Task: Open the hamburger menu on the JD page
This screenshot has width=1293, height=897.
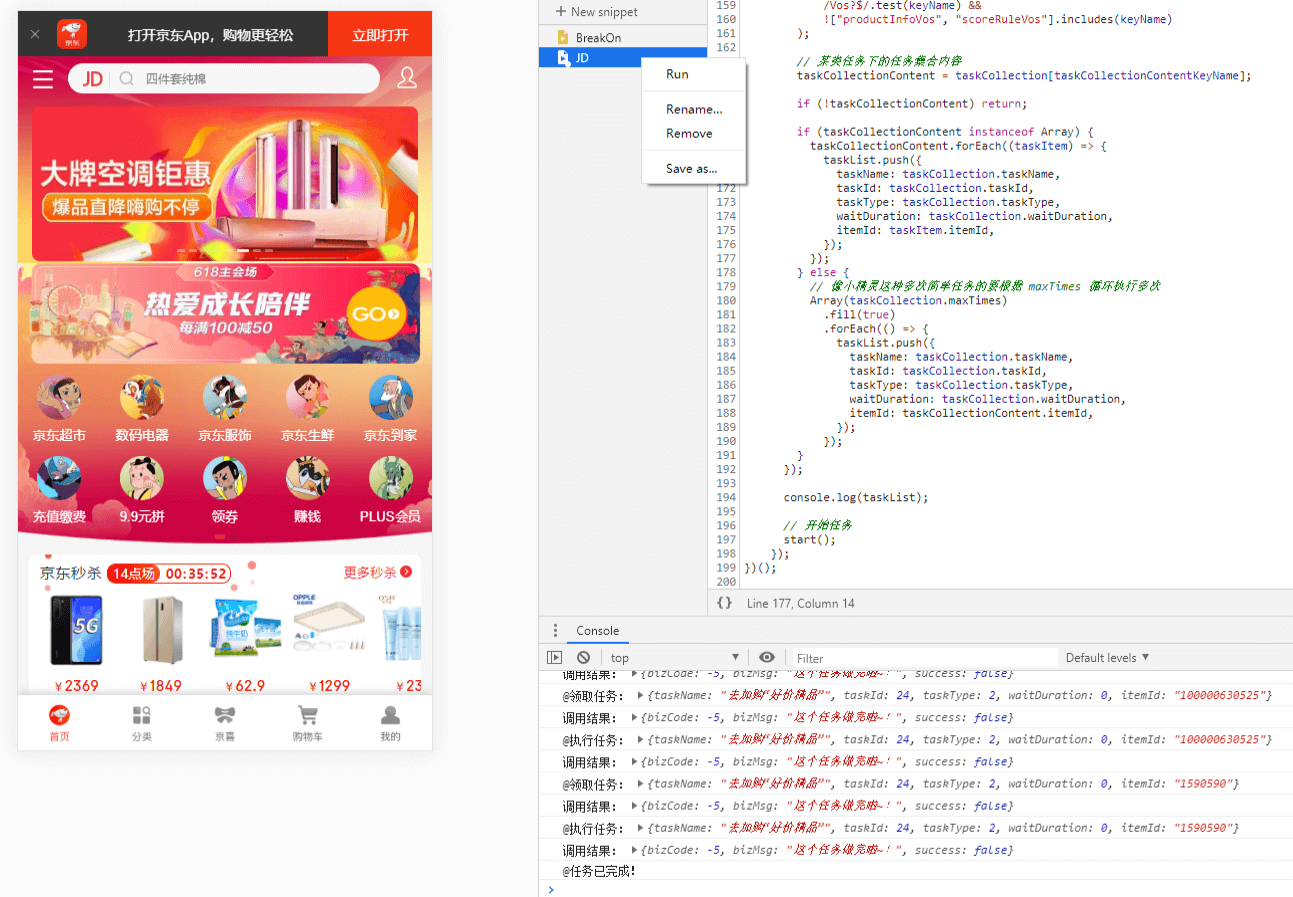Action: 43,79
